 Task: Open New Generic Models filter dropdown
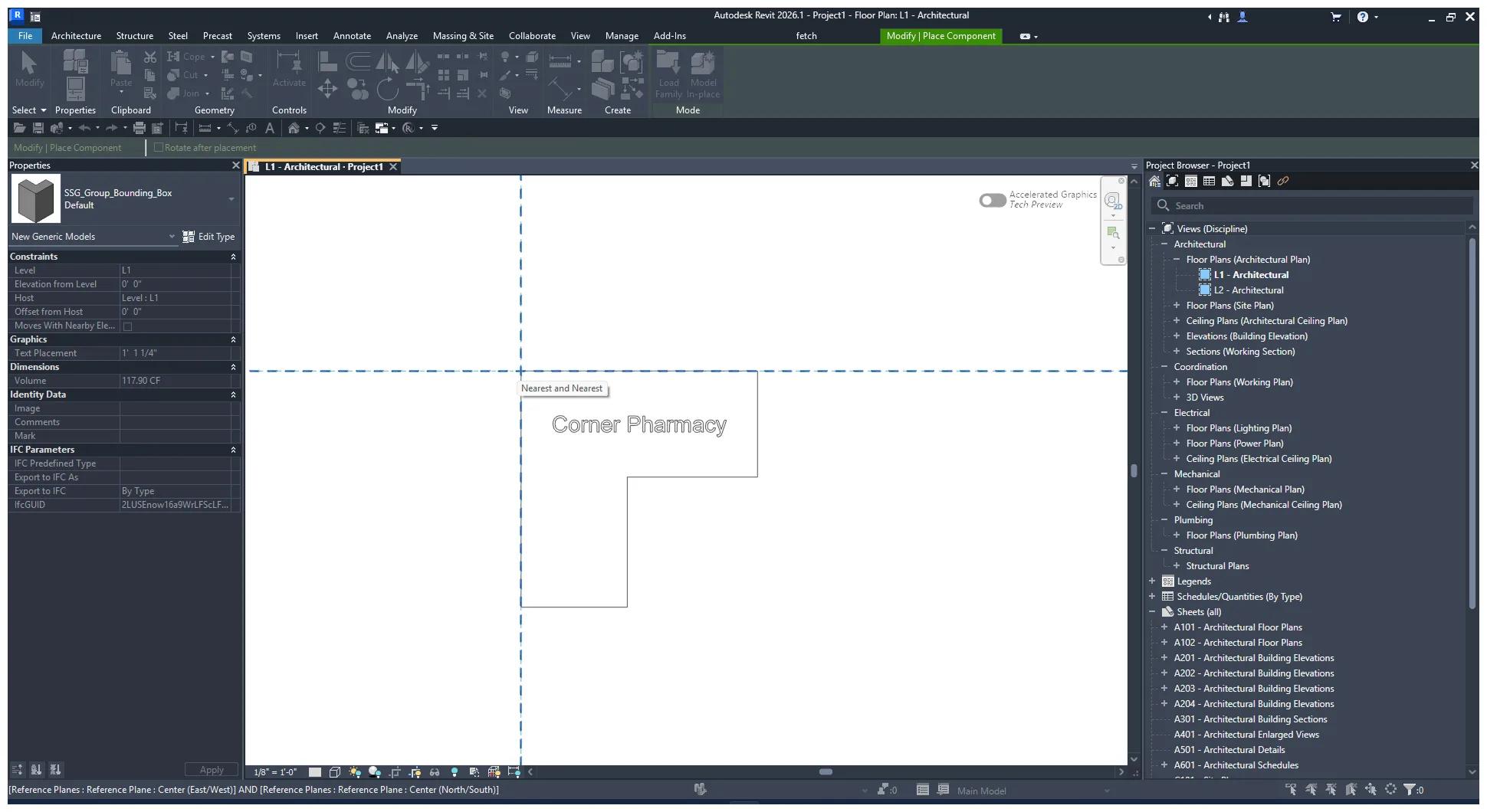click(x=172, y=237)
